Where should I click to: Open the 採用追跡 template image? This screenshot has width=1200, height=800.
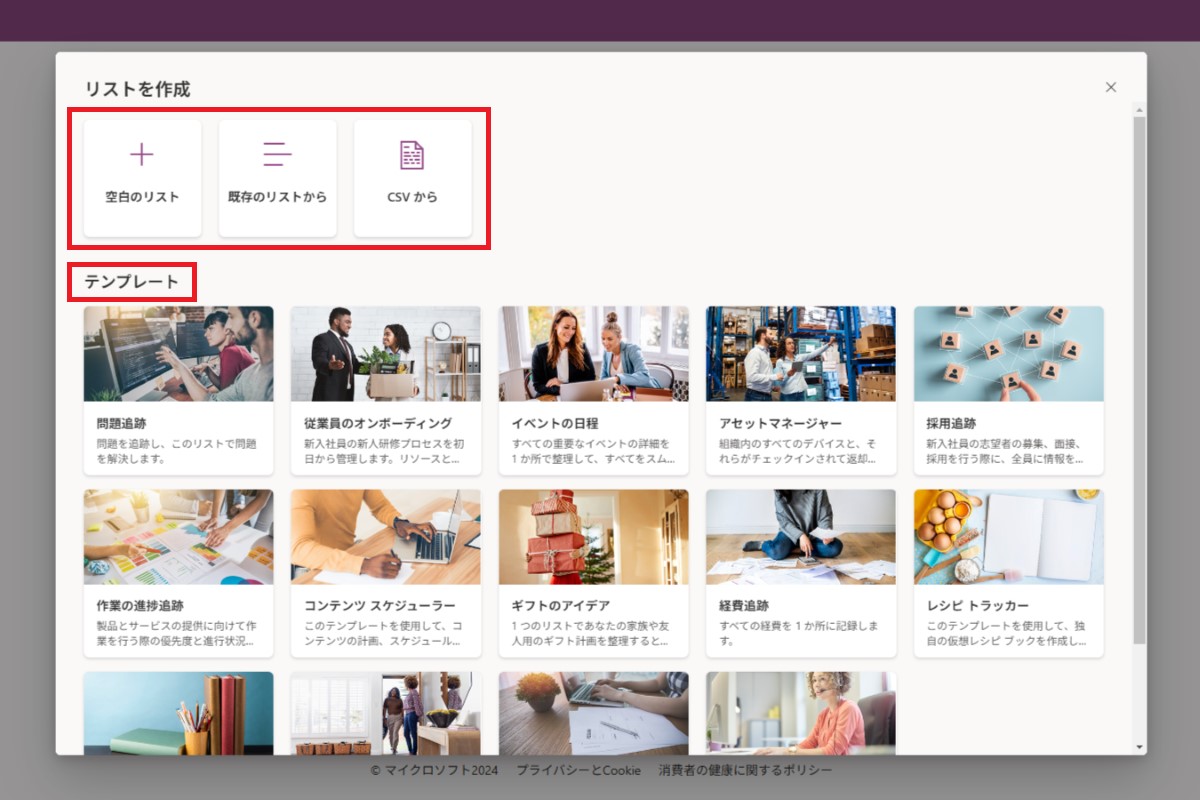tap(1008, 353)
